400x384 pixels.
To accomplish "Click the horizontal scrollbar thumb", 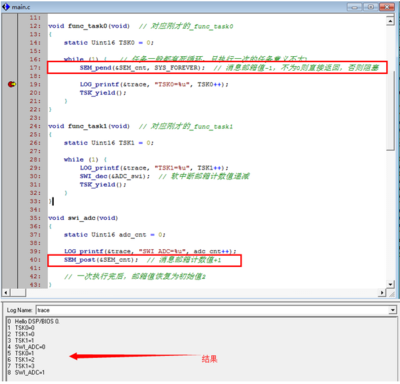I will tap(18, 293).
